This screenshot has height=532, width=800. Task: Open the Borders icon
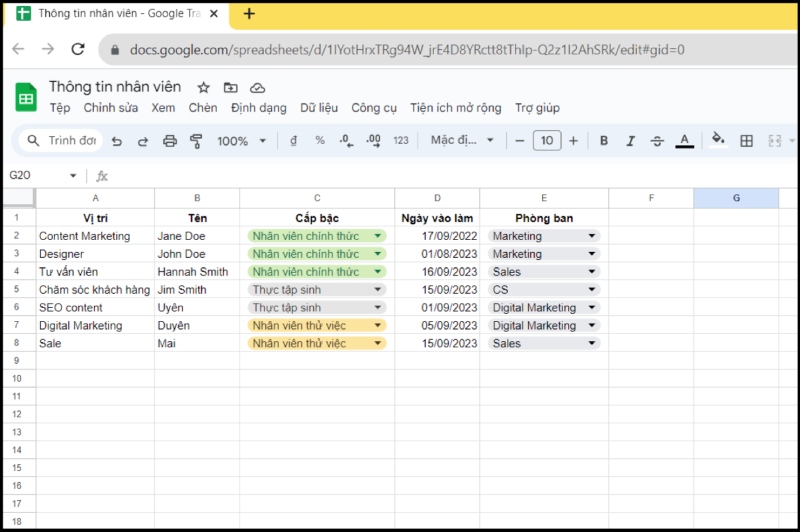pos(746,141)
